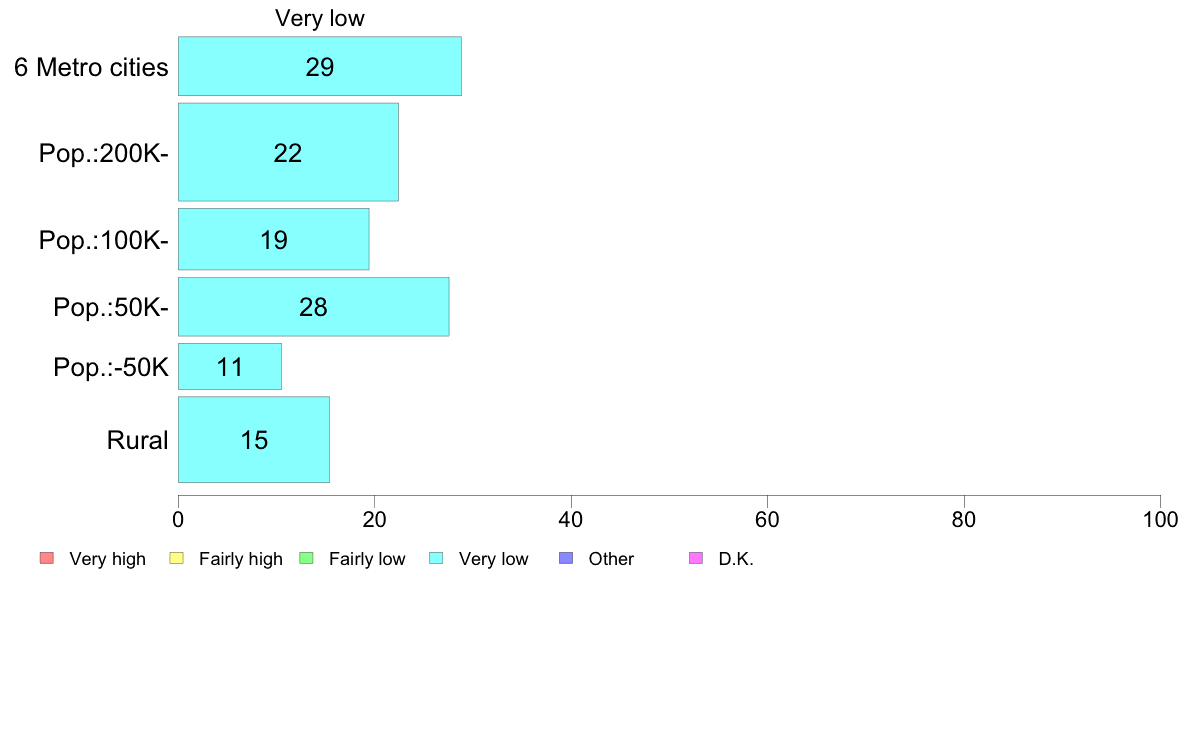The height and width of the screenshot is (736, 1188).
Task: Click the magenta D.K. legend swatch
Action: [696, 559]
